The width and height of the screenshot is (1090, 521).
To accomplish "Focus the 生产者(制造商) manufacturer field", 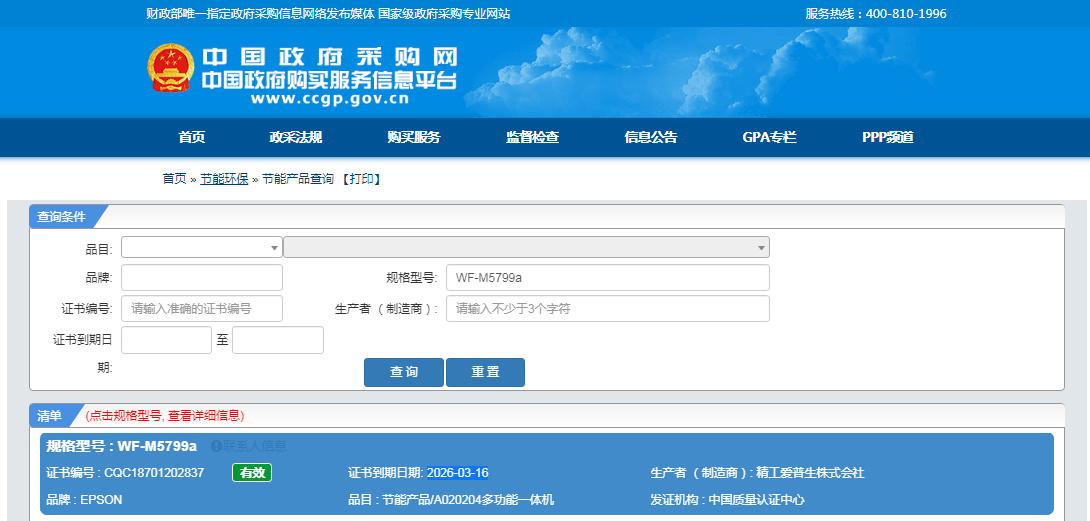I will point(608,309).
